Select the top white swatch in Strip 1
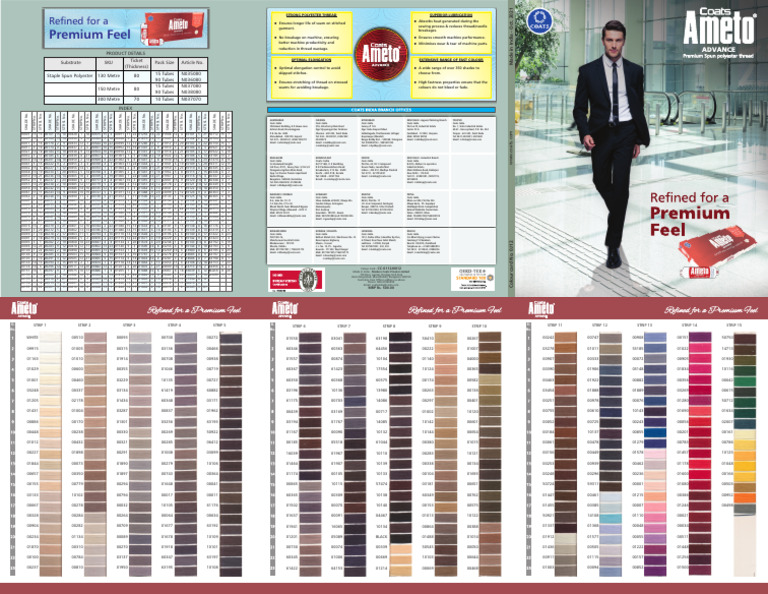The image size is (768, 594). click(50, 337)
